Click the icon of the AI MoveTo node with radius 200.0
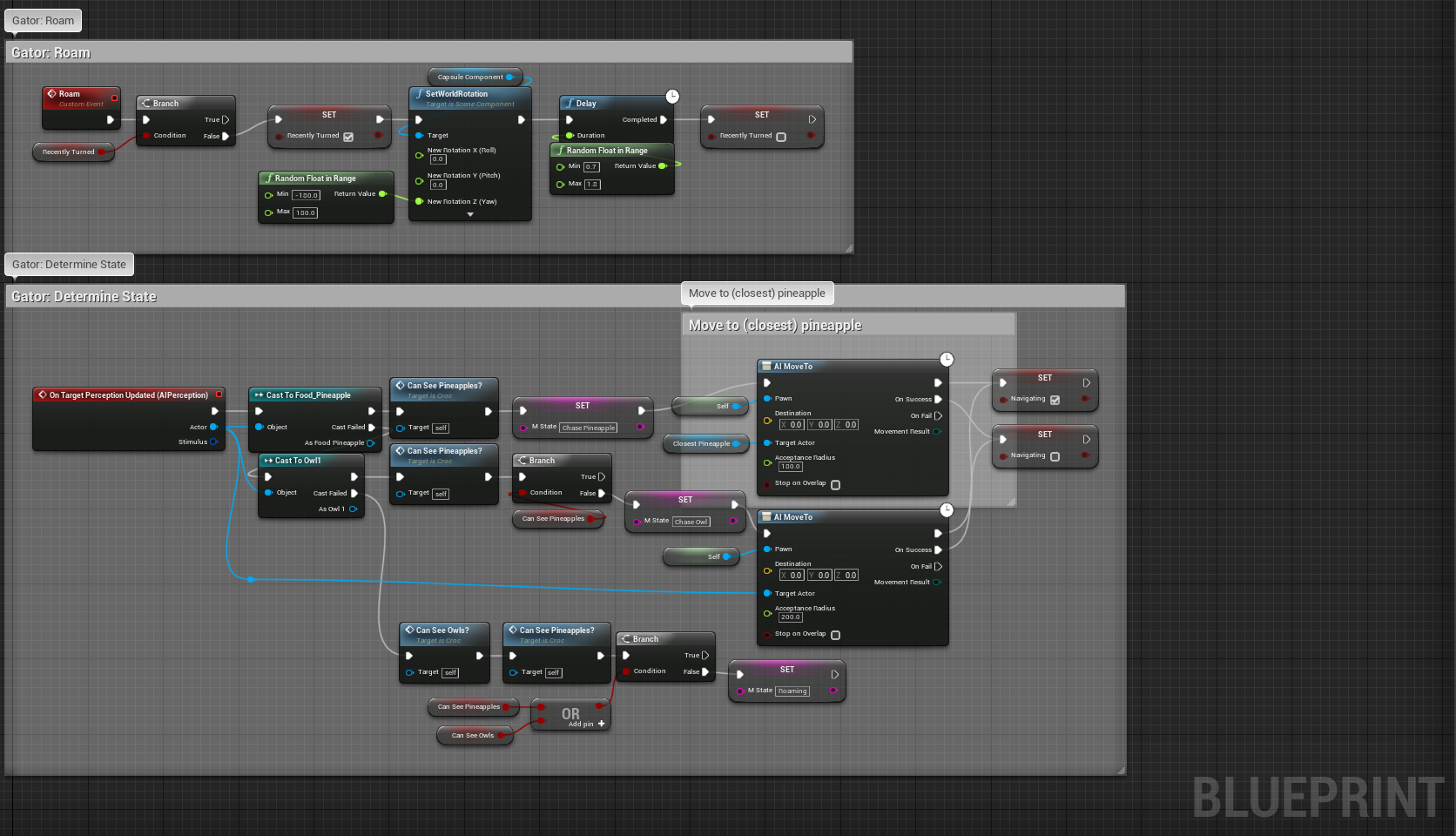This screenshot has height=836, width=1456. point(766,516)
